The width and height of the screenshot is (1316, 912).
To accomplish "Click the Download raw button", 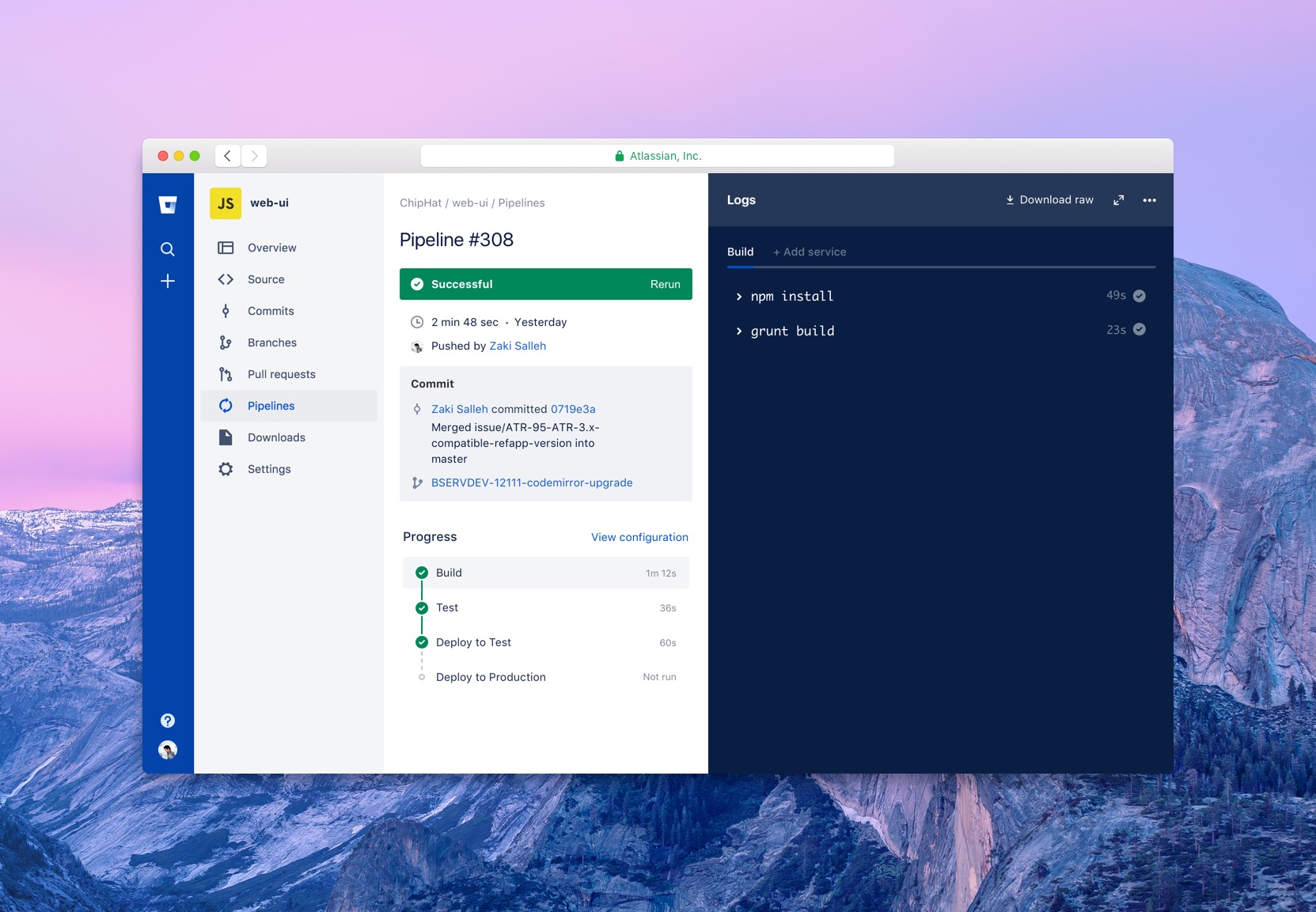I will click(1049, 200).
